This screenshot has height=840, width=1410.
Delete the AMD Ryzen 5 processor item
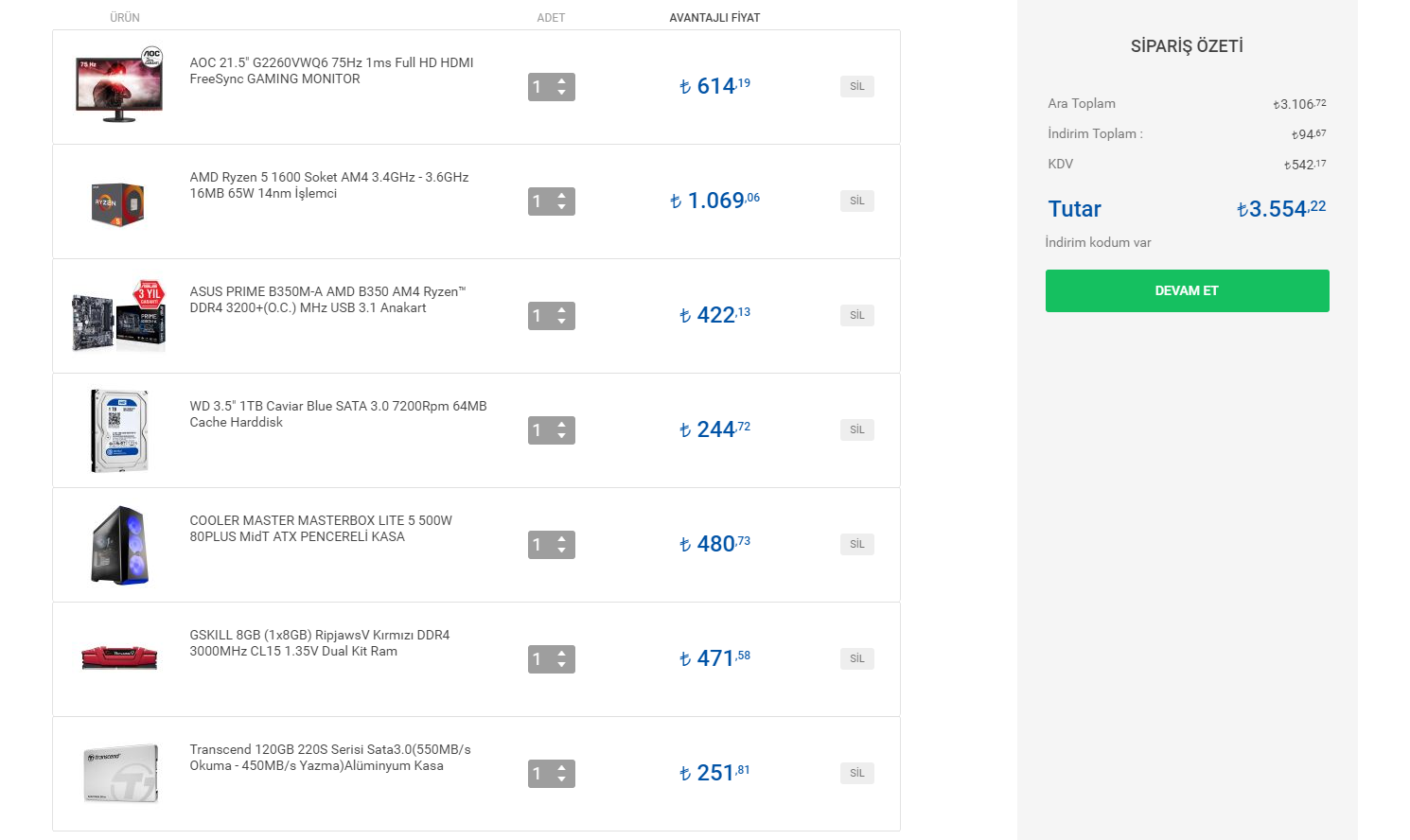tap(856, 201)
